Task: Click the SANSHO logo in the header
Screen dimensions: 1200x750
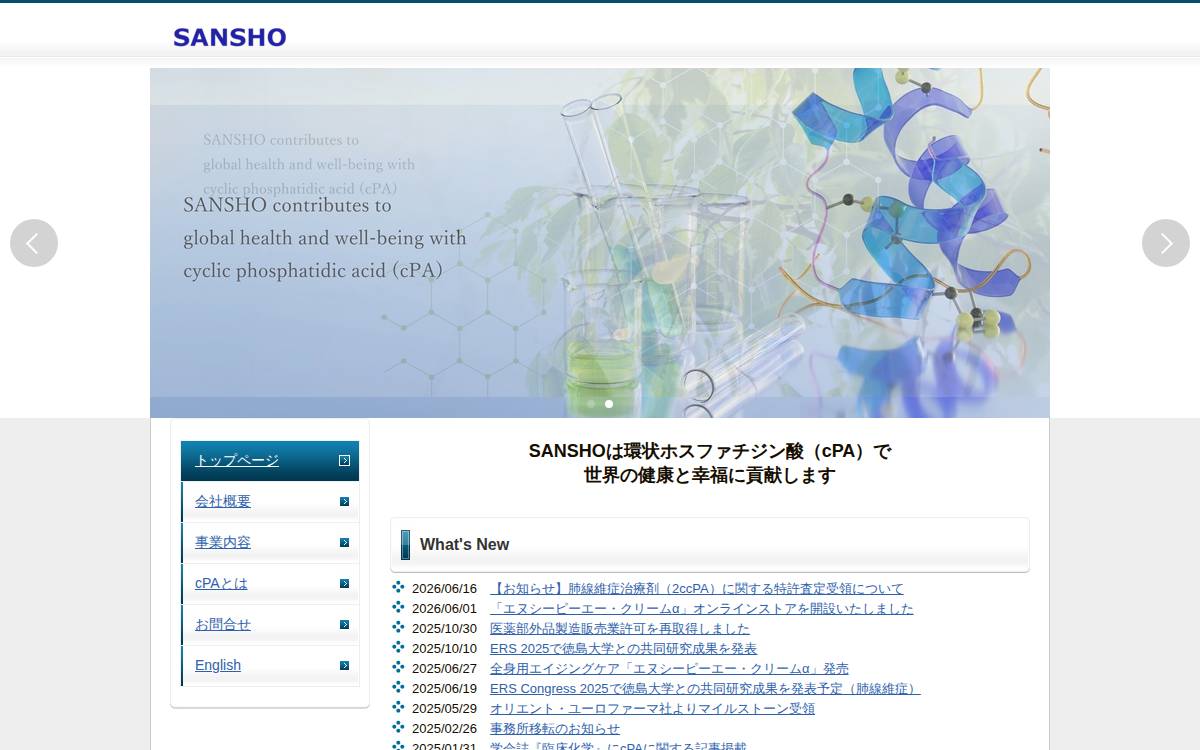Action: 229,37
